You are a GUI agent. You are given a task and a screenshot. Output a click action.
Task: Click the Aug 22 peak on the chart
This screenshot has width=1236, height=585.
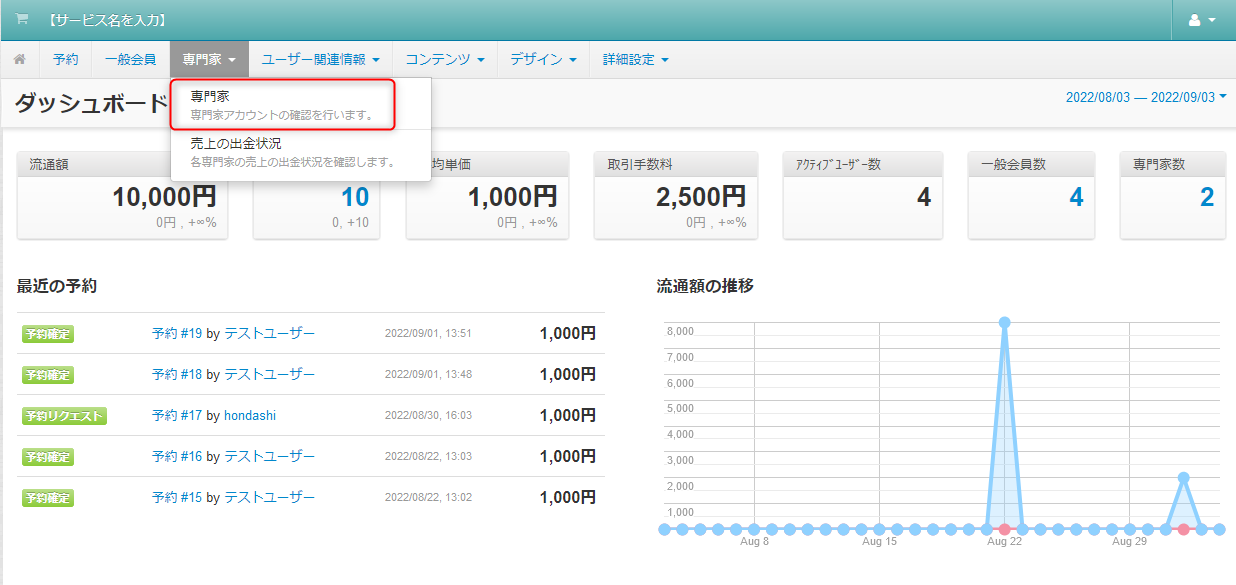click(x=1003, y=322)
